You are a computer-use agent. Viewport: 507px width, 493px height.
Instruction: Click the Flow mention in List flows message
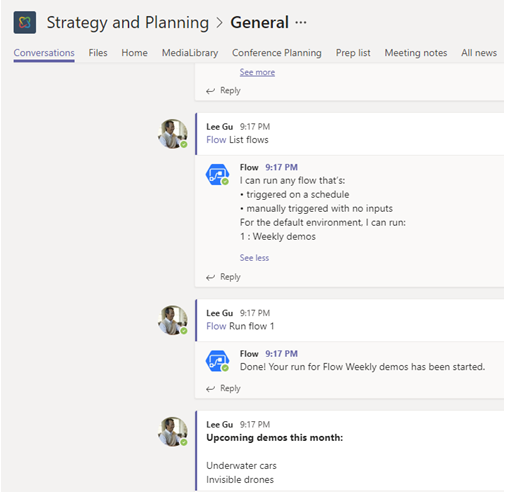tap(216, 140)
